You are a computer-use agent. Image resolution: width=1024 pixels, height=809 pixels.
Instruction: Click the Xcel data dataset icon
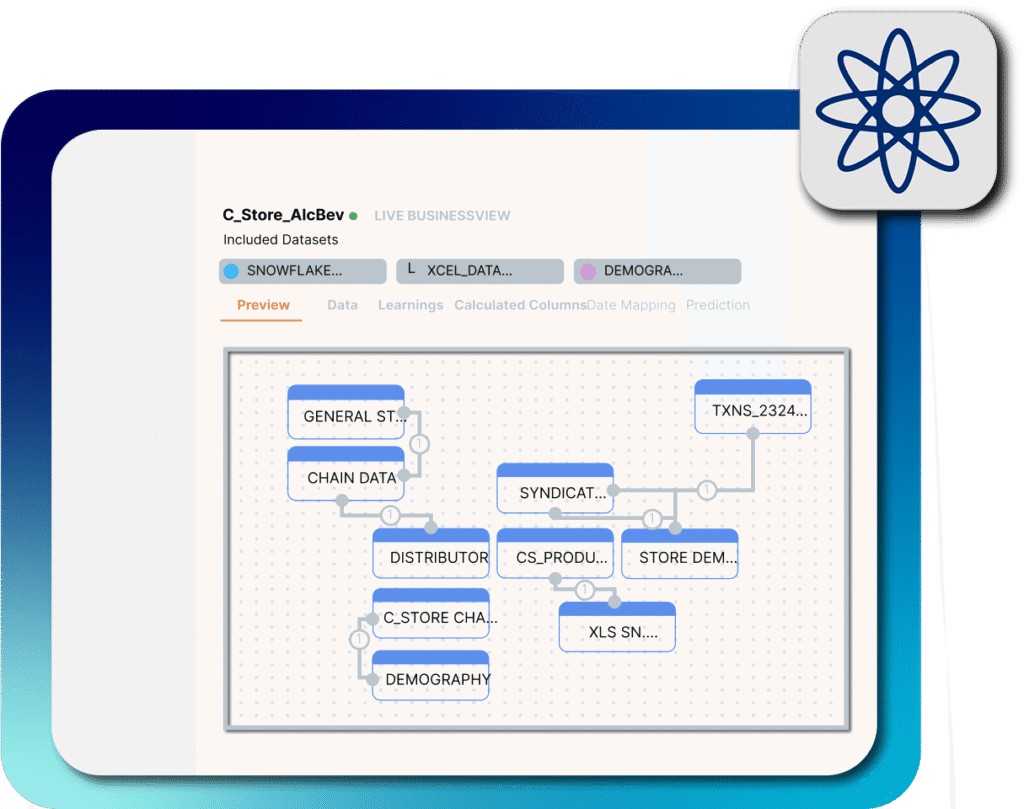(x=411, y=270)
